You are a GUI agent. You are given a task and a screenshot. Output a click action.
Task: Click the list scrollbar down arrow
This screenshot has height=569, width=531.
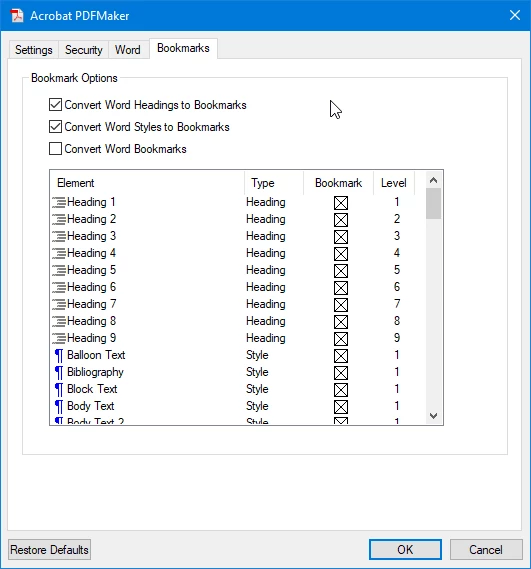point(433,416)
